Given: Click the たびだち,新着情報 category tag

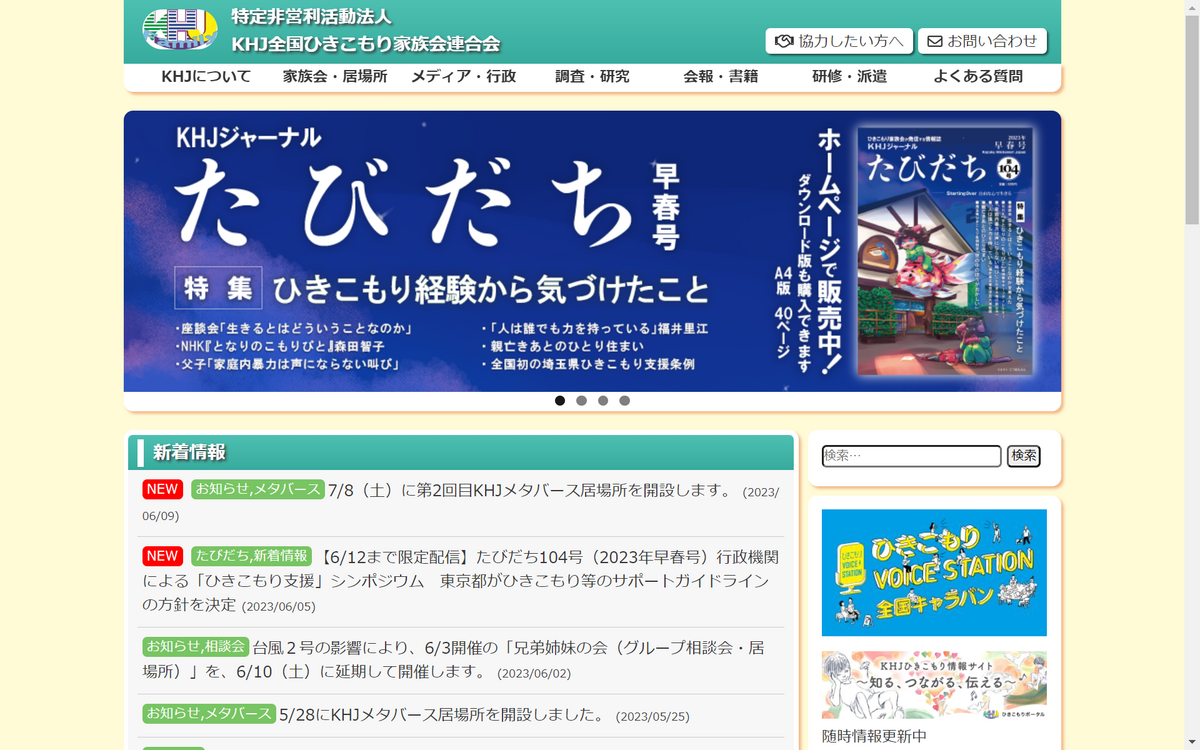Looking at the screenshot, I should click(x=252, y=556).
